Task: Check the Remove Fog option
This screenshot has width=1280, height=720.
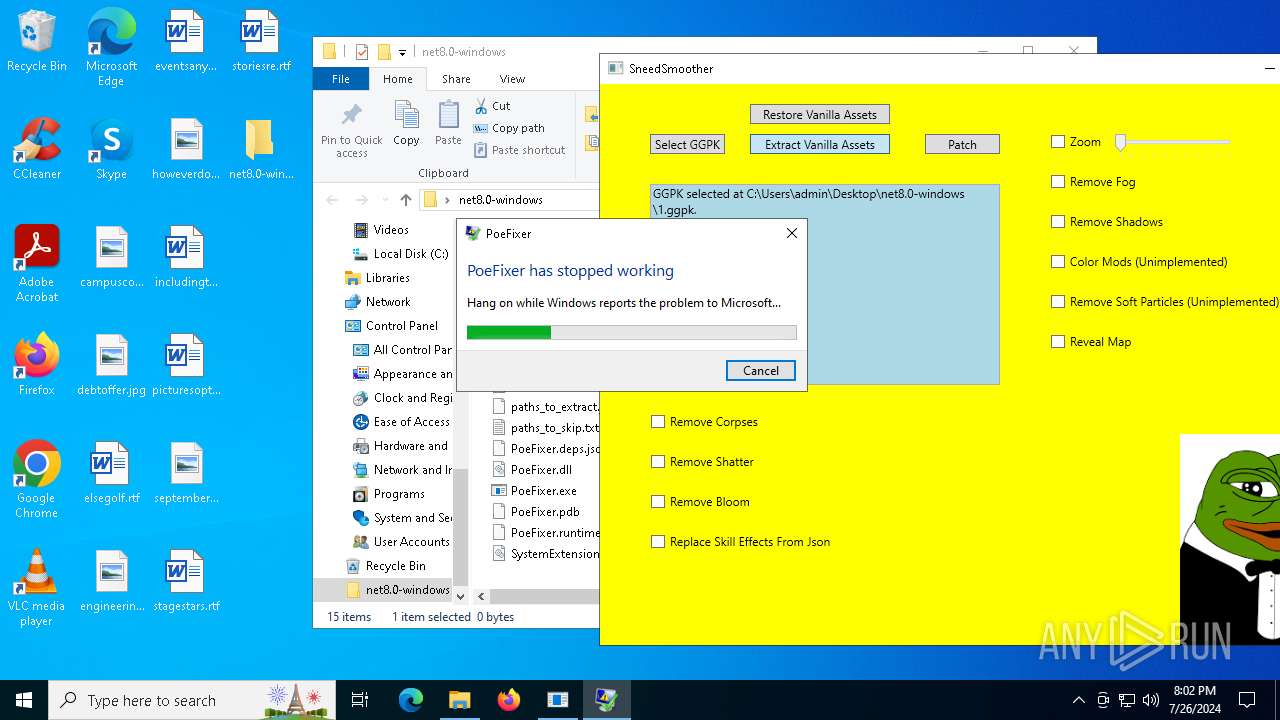Action: point(1058,182)
